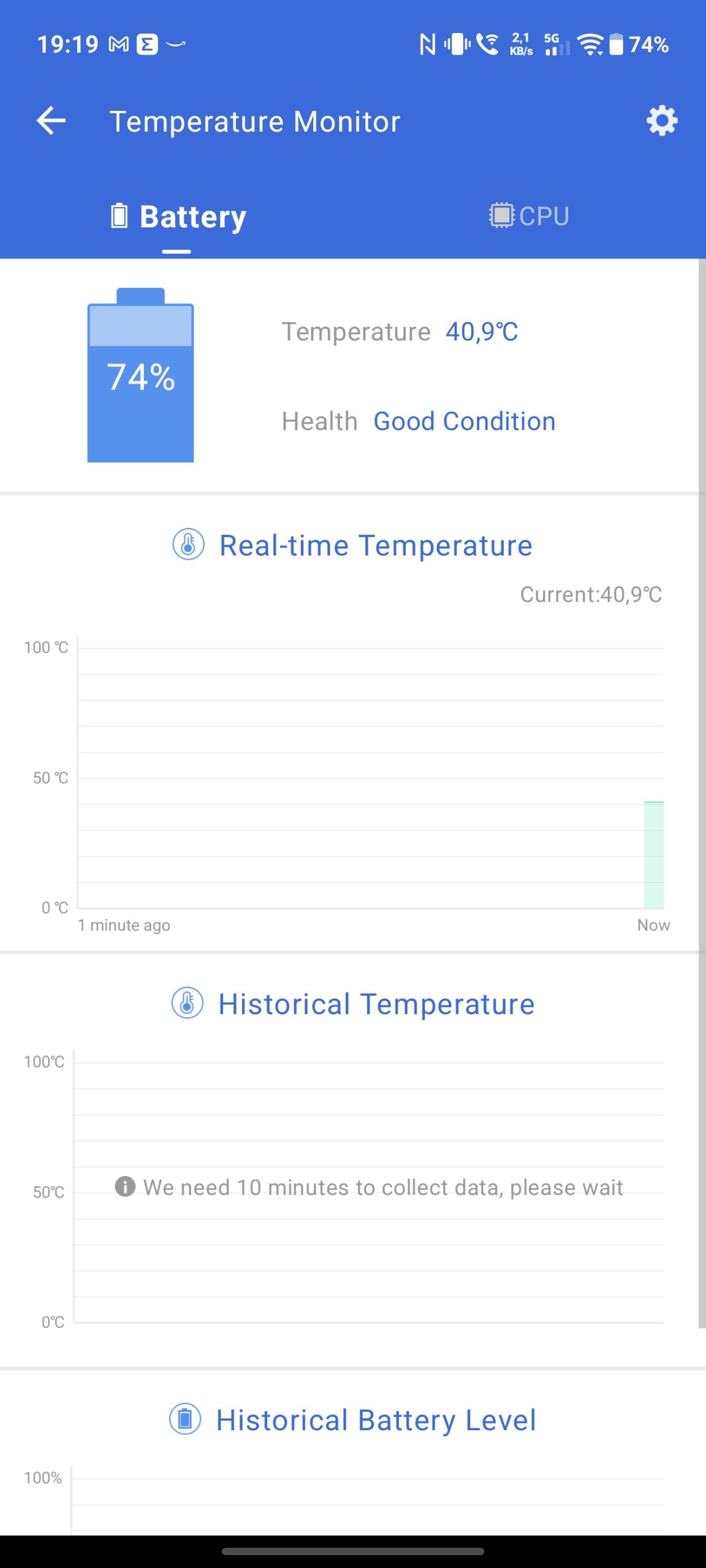Tap the 40,9℃ temperature value

coord(482,332)
